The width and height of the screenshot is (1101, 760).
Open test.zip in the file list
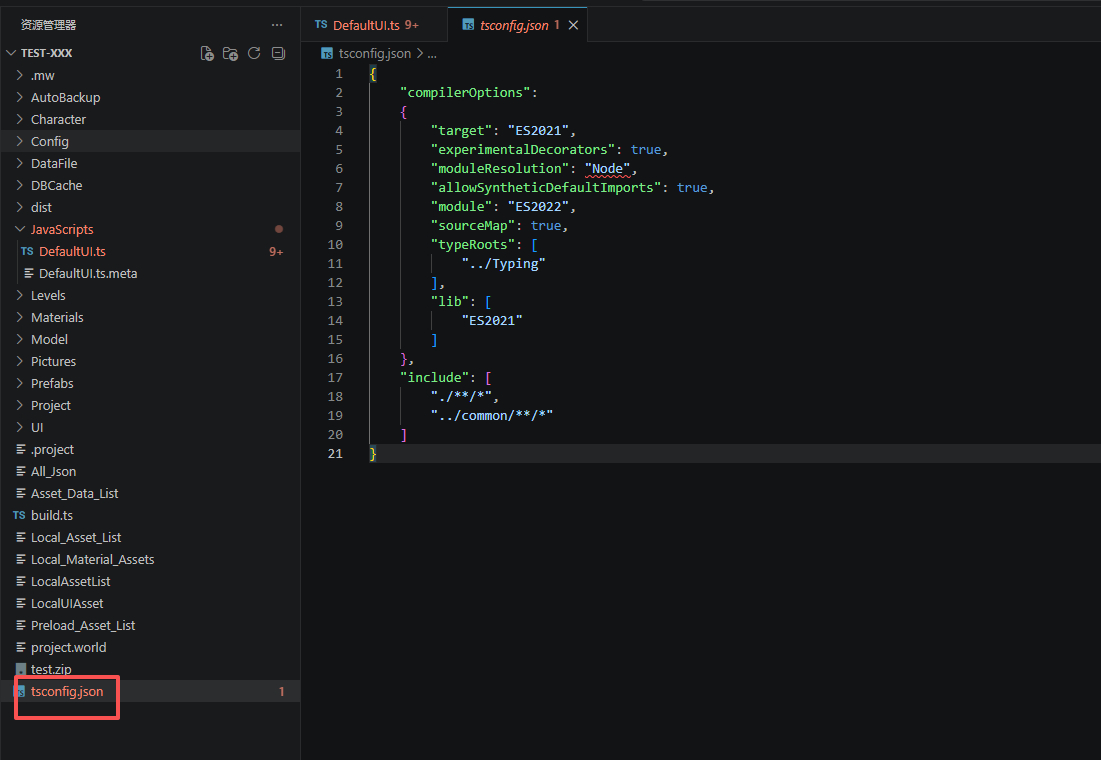[x=51, y=669]
